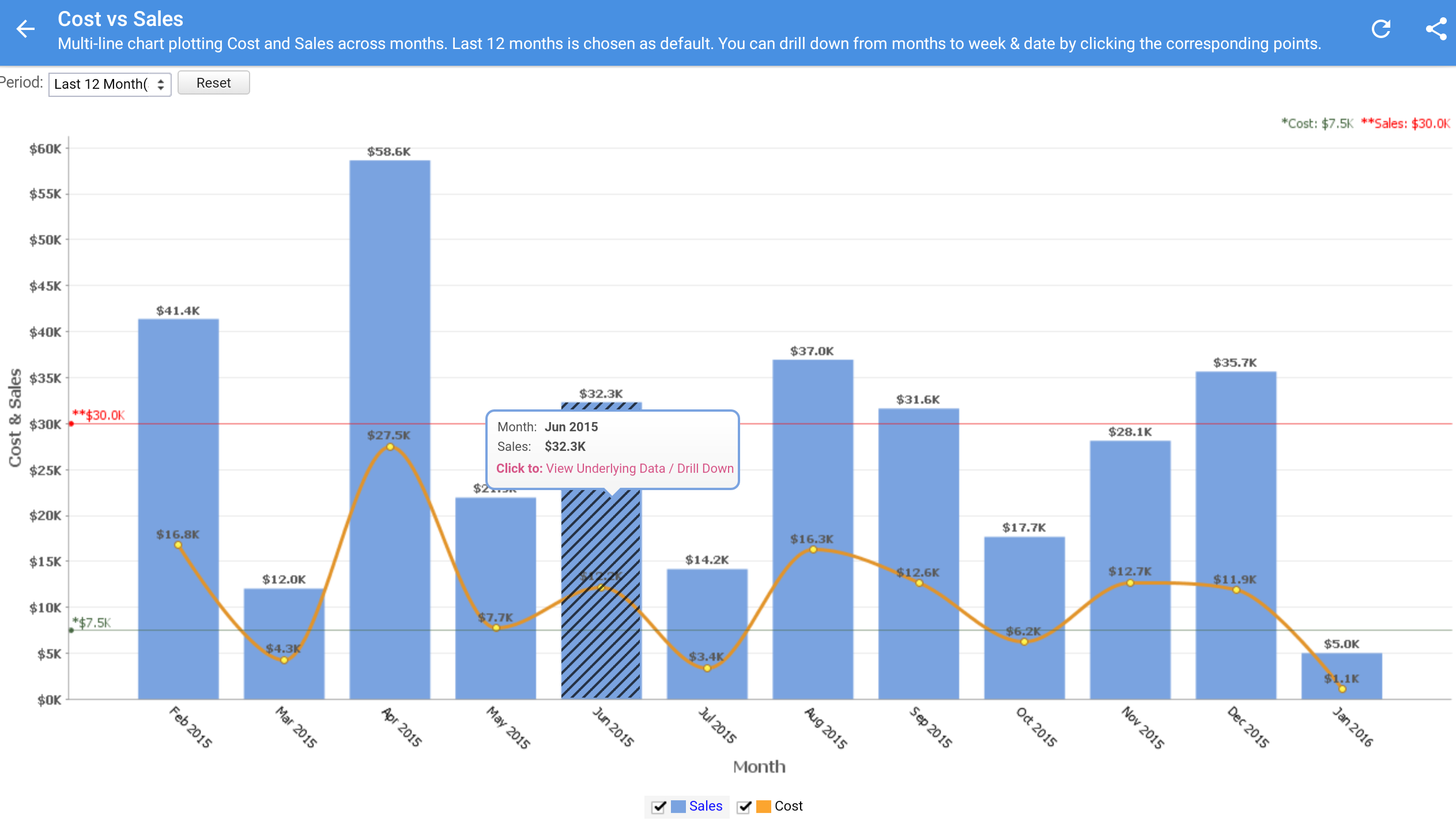Click the back arrow icon
This screenshot has width=1456, height=821.
coord(25,29)
